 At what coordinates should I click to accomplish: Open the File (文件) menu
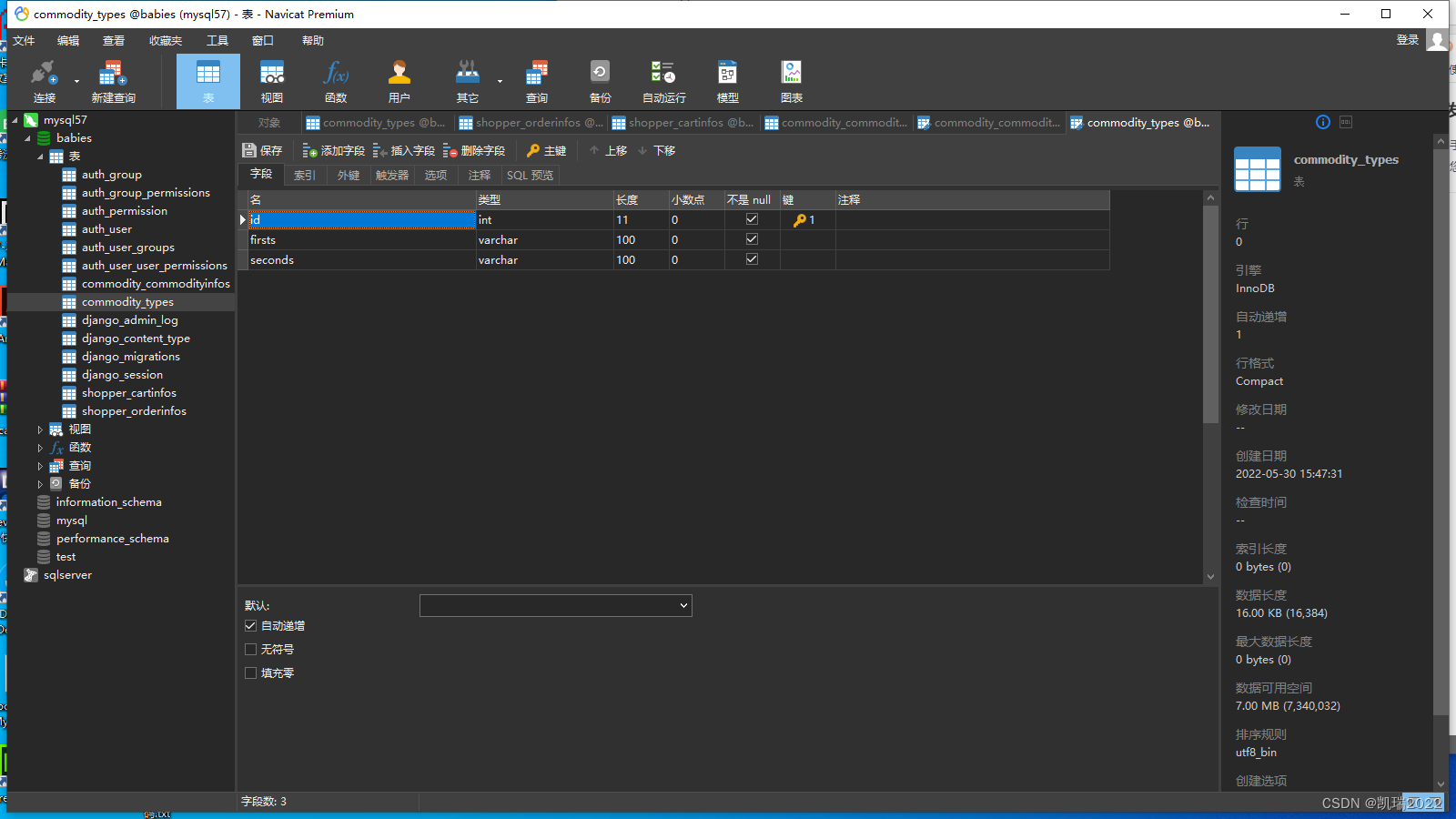(x=24, y=41)
